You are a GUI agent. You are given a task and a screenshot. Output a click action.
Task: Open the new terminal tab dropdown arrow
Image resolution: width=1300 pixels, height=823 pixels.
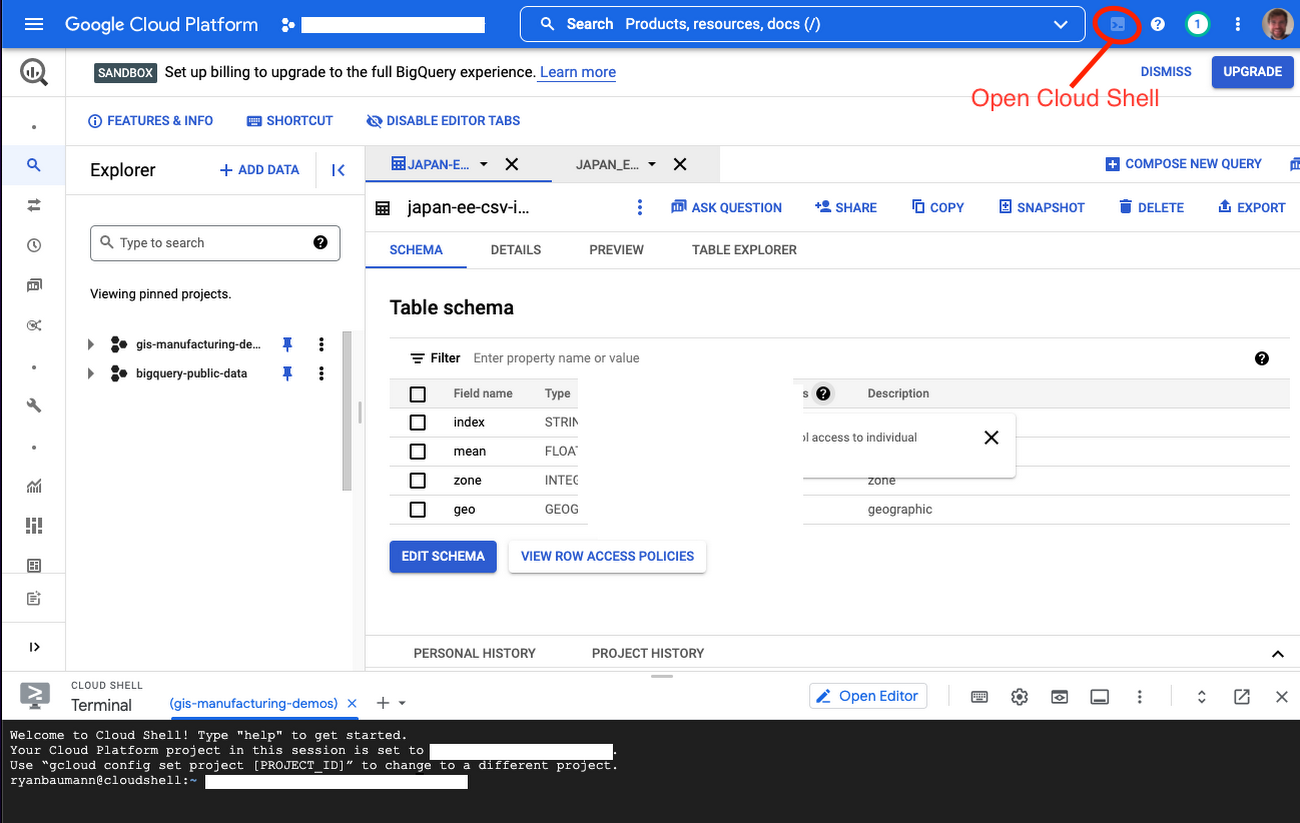point(402,704)
